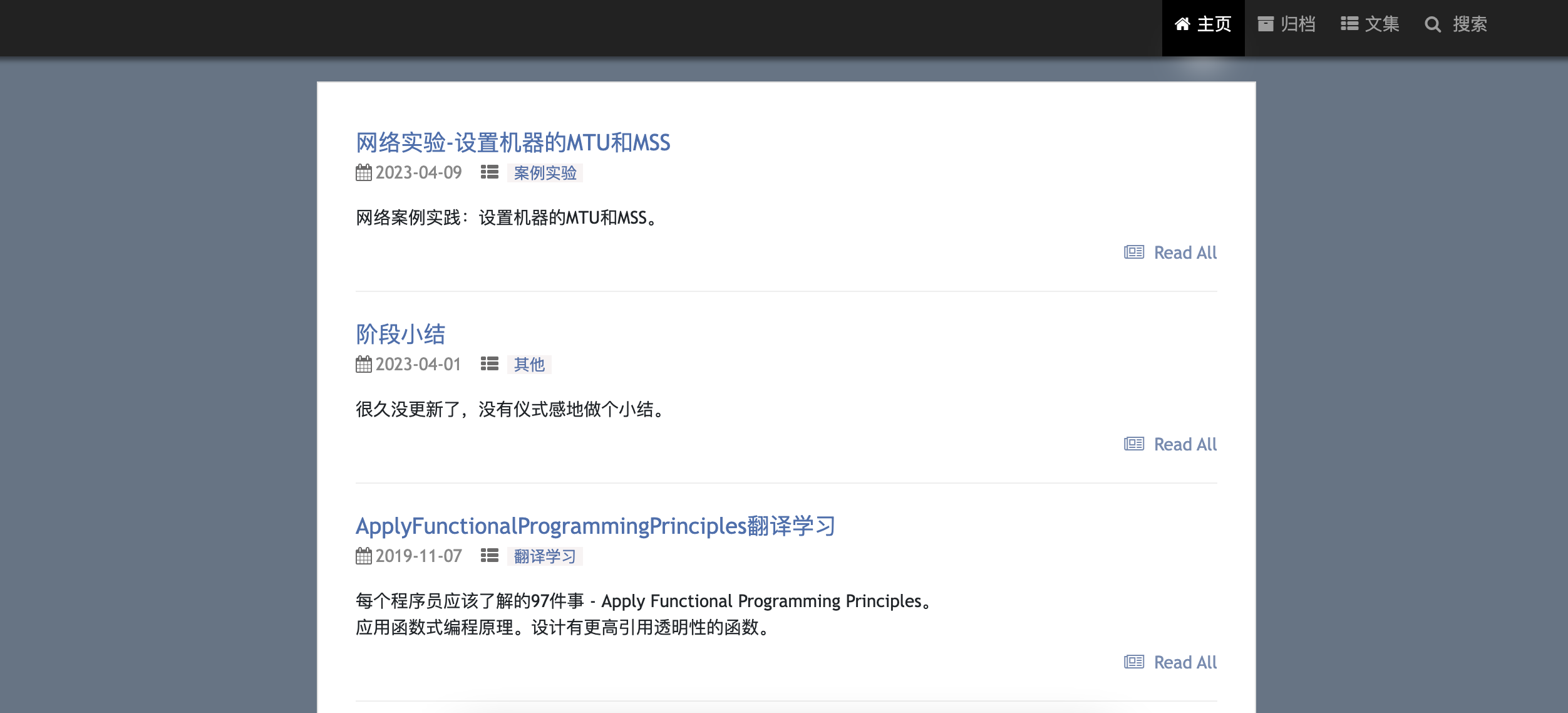Click newspaper icon in 翻译学习 post's Read All

[1134, 662]
